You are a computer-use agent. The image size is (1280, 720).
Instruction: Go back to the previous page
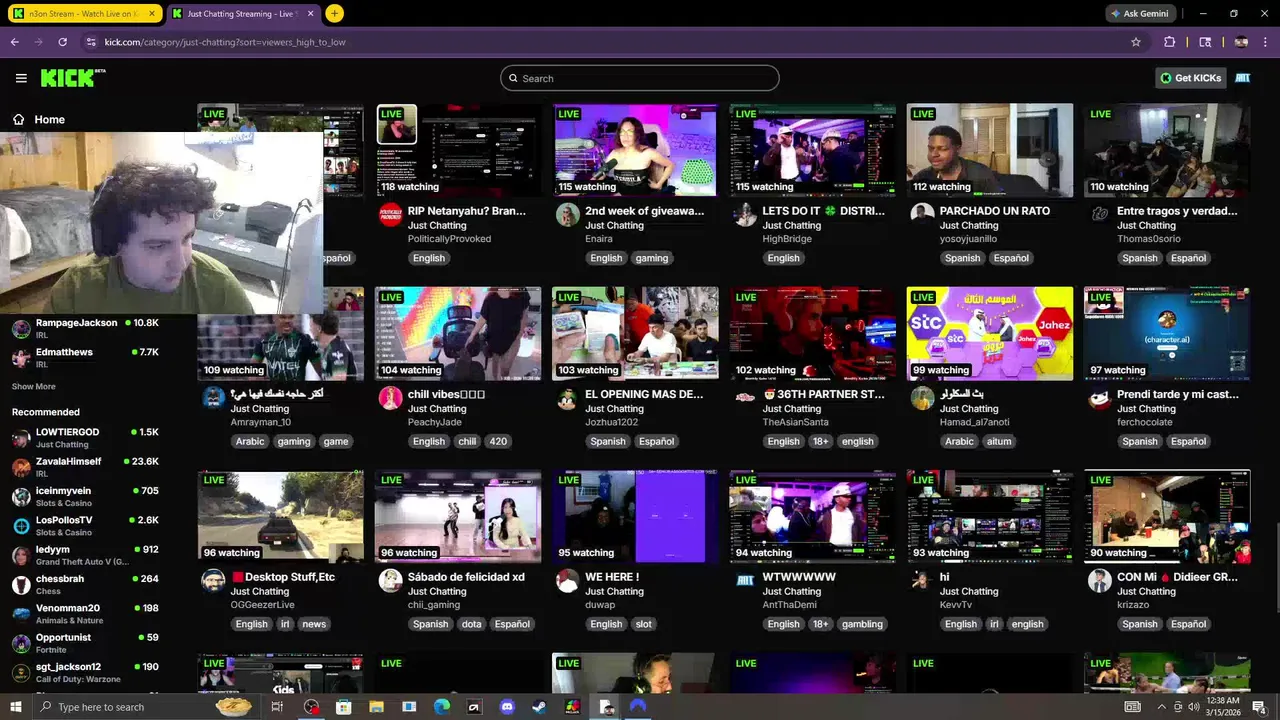tap(14, 42)
